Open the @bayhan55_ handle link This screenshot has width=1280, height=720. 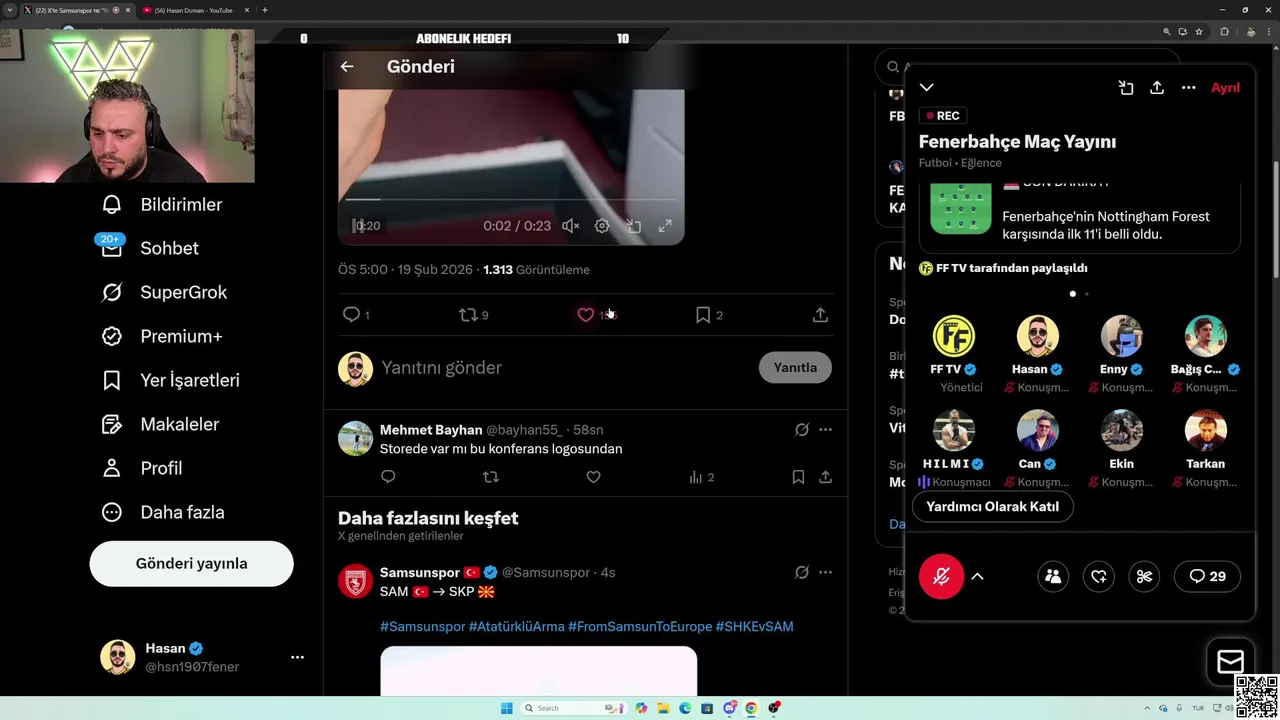point(524,430)
